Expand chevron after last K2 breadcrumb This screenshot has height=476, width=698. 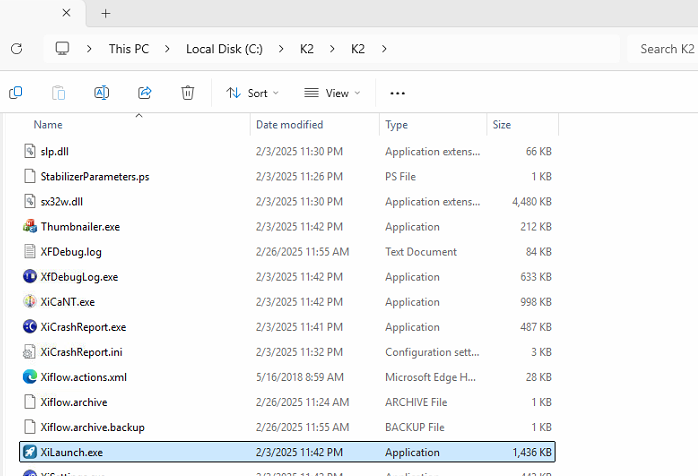(384, 49)
